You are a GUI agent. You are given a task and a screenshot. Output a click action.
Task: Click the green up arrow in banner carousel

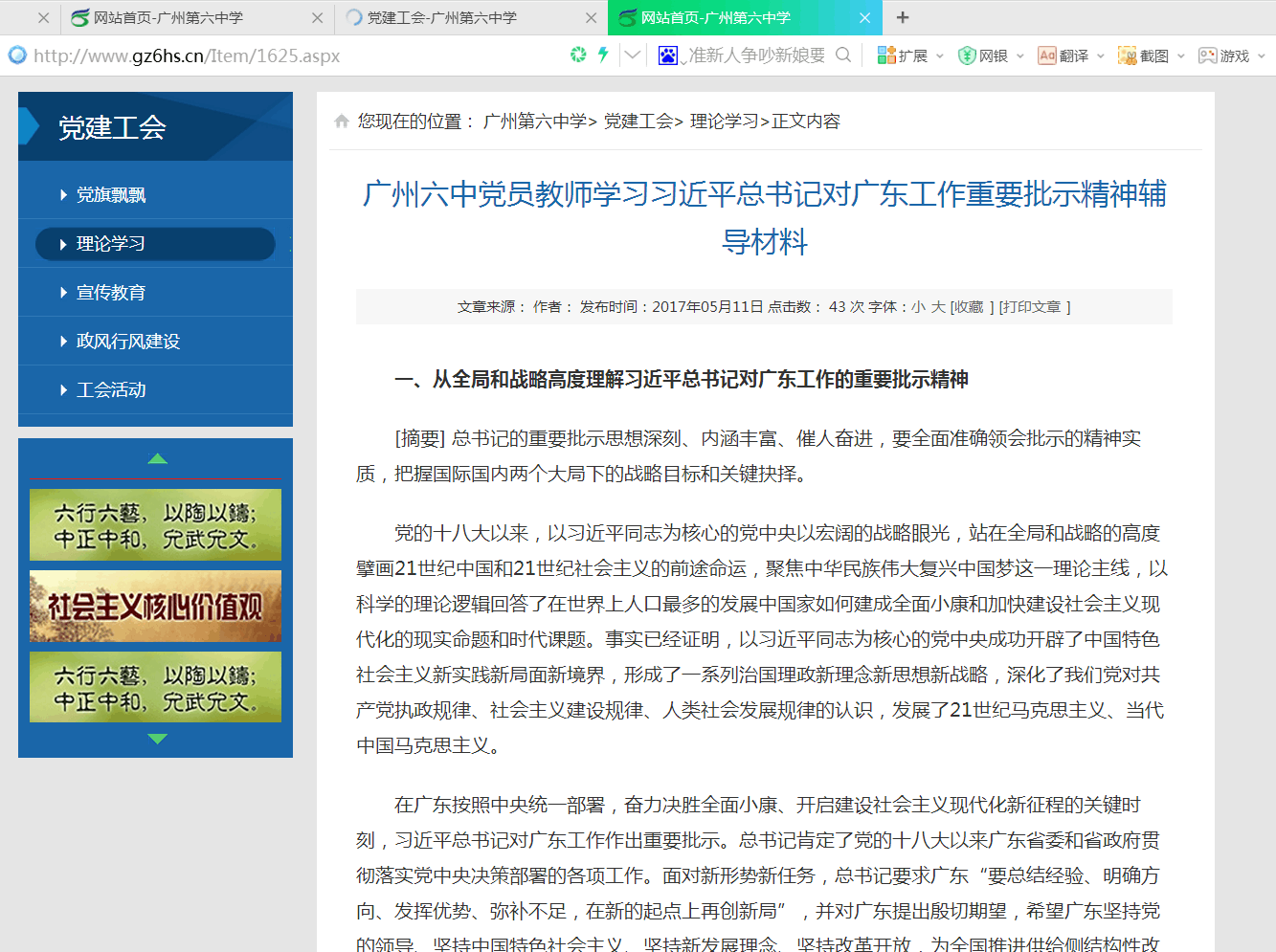(x=158, y=458)
